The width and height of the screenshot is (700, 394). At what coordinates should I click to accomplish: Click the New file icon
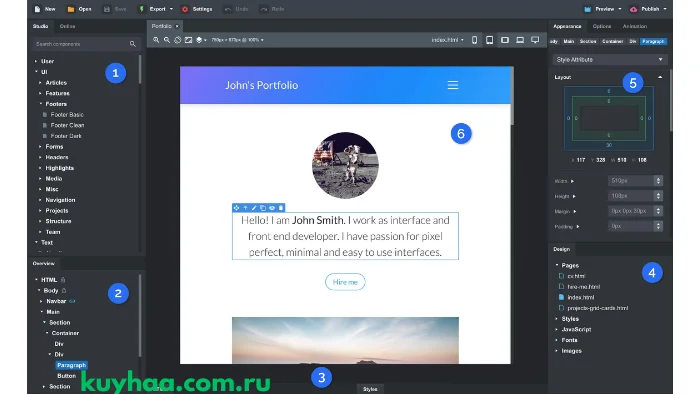click(38, 9)
